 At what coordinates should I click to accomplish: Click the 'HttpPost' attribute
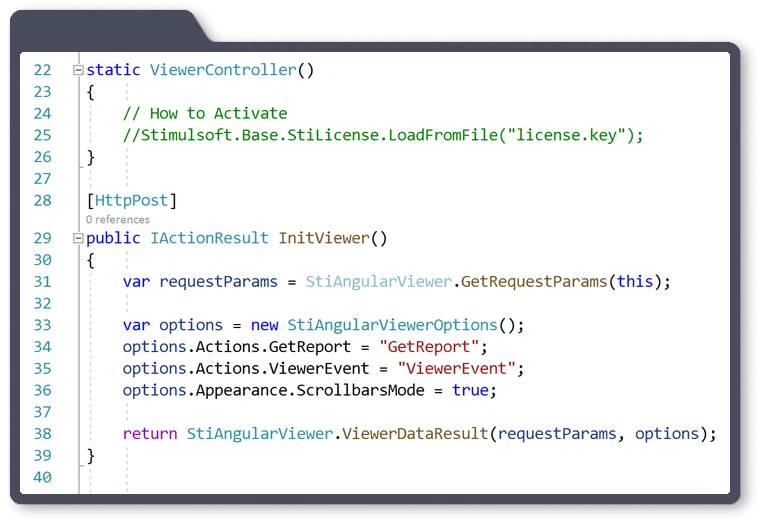tap(131, 201)
